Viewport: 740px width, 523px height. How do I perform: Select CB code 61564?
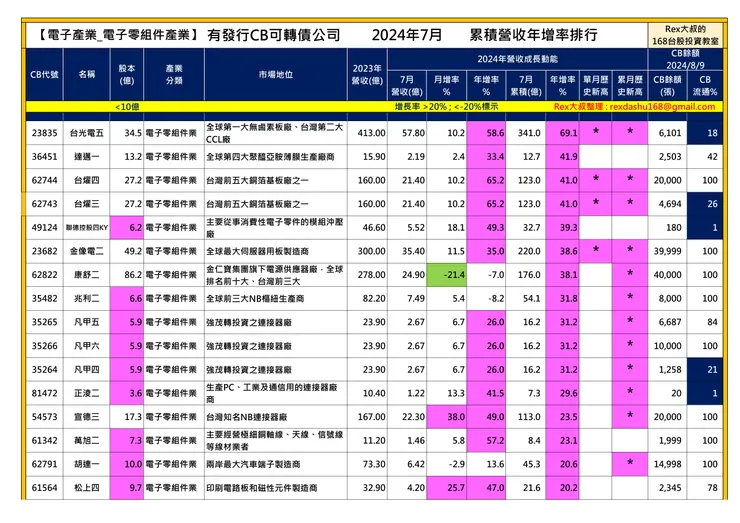tap(44, 488)
